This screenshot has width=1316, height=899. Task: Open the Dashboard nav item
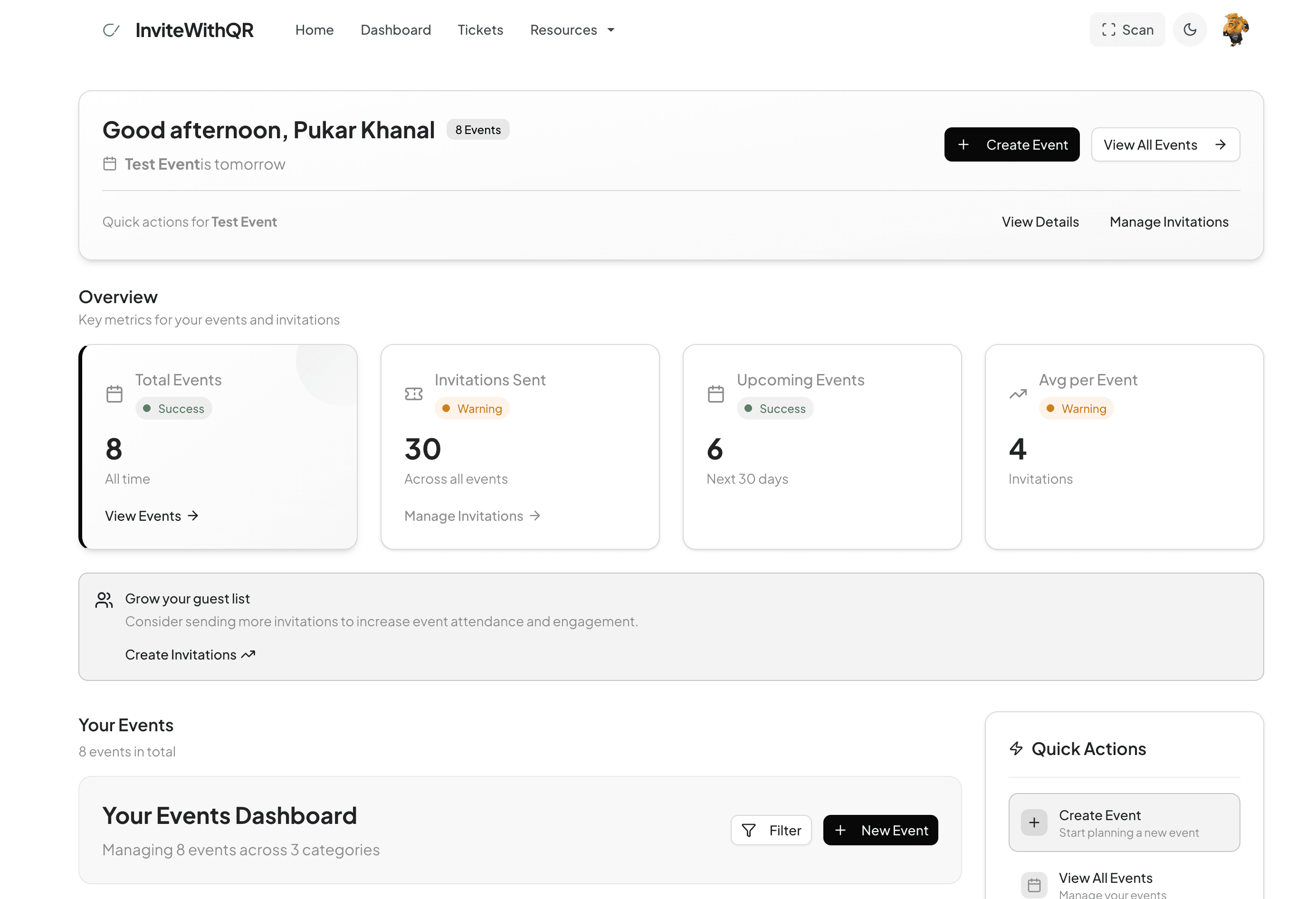(396, 30)
